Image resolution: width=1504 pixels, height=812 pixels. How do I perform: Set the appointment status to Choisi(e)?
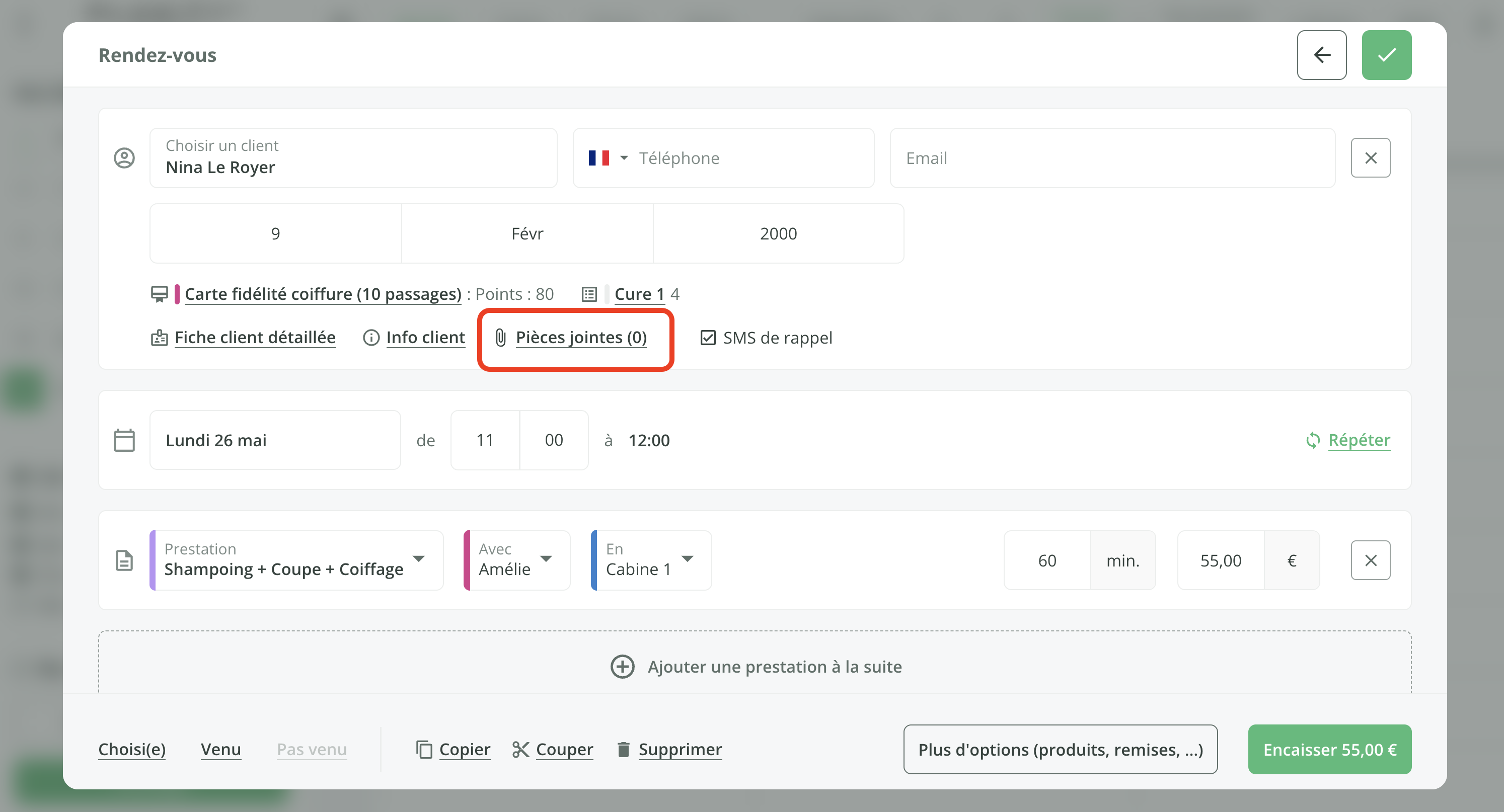click(x=131, y=749)
